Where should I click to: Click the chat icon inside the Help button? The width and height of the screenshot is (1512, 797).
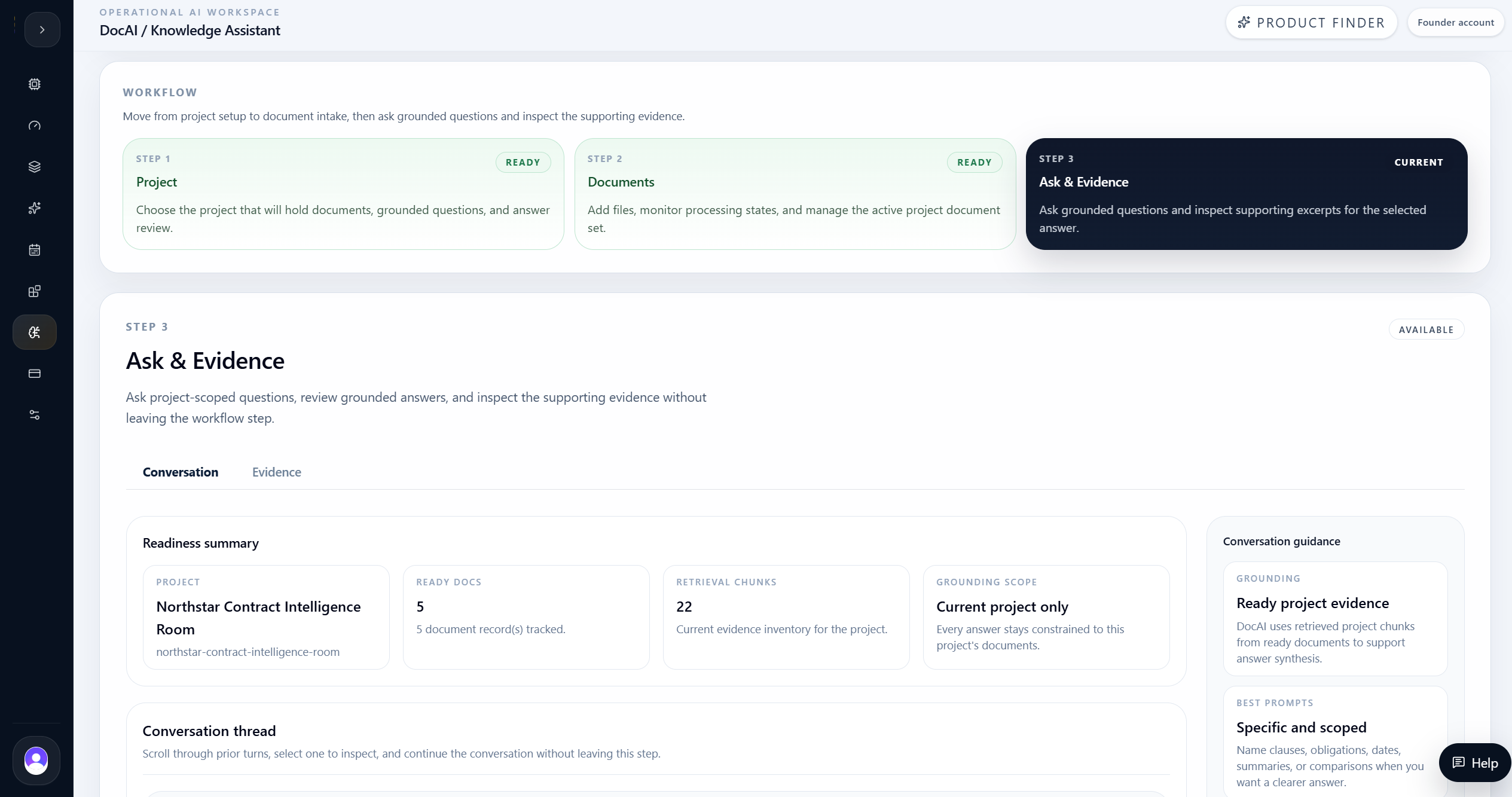click(1458, 763)
